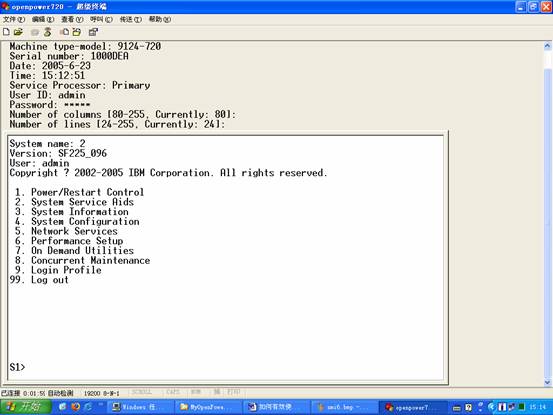Click the "3. System Information" line
The image size is (553, 415).
pos(72,212)
